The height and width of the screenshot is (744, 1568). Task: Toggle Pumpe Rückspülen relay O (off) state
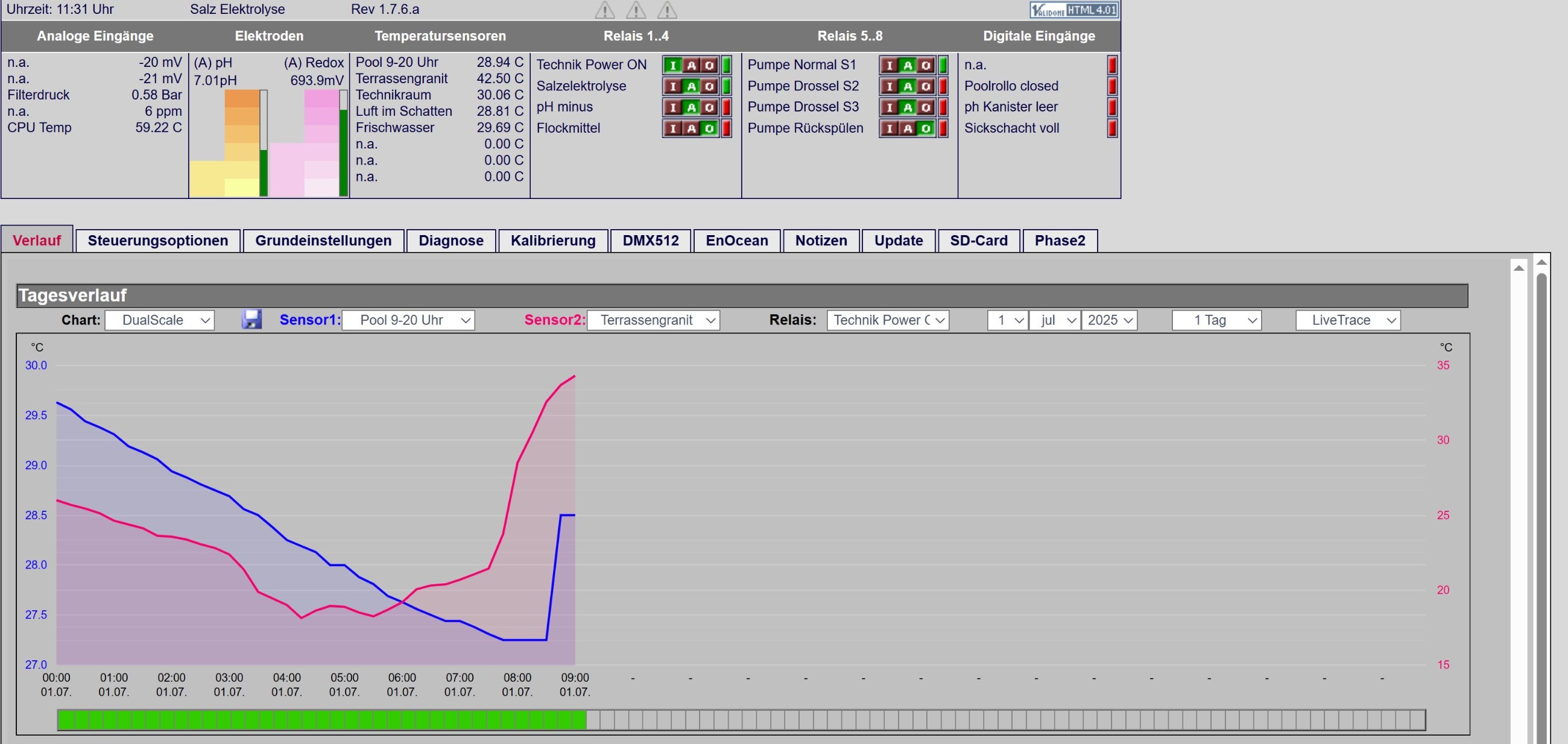pyautogui.click(x=926, y=128)
